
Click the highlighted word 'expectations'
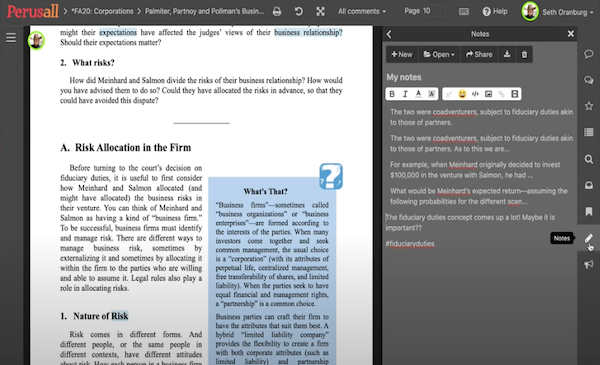coord(118,33)
